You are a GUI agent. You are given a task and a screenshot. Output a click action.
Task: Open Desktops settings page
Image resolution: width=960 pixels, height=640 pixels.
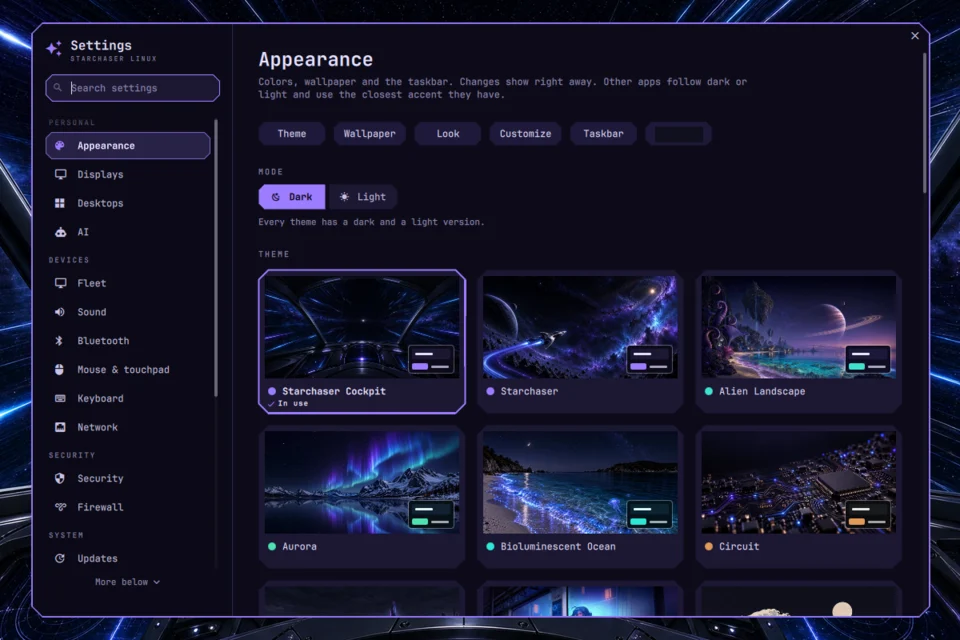128,203
